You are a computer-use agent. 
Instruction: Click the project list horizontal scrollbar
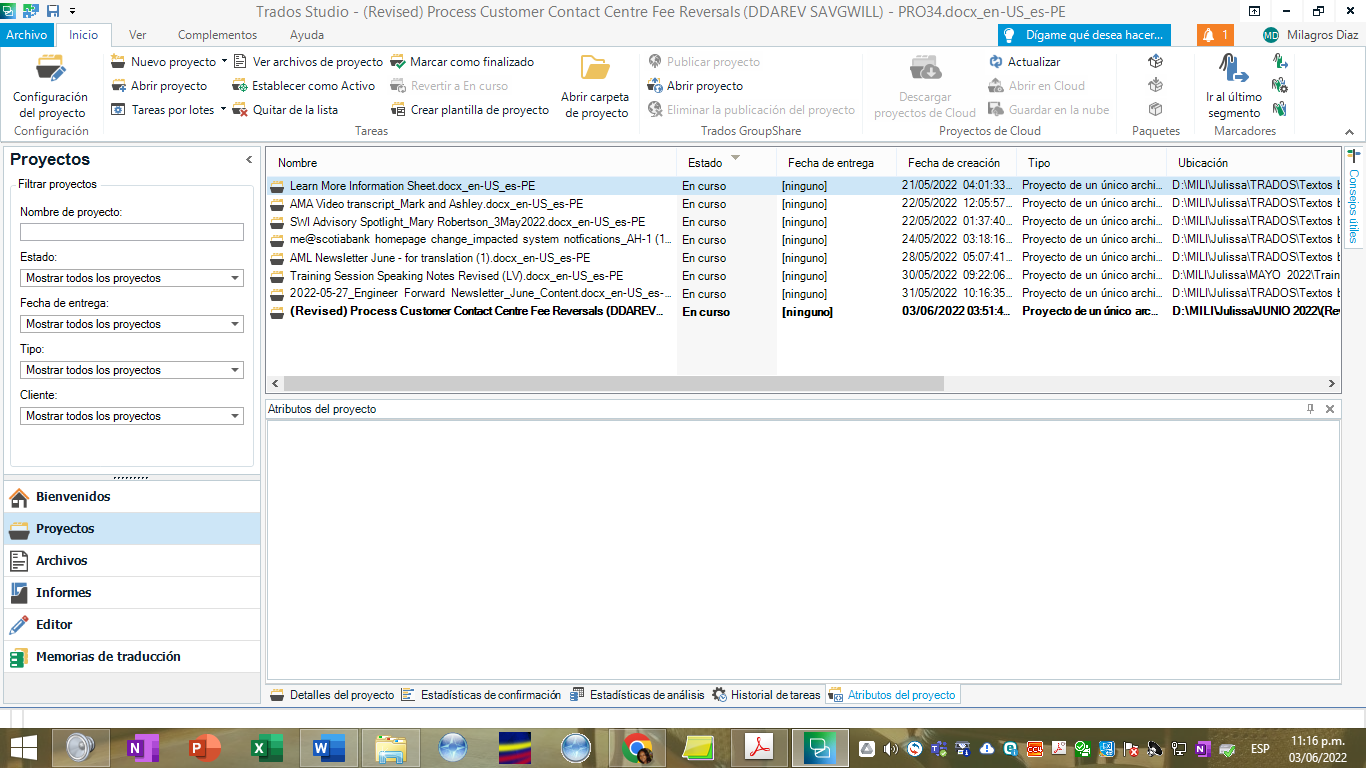point(613,384)
